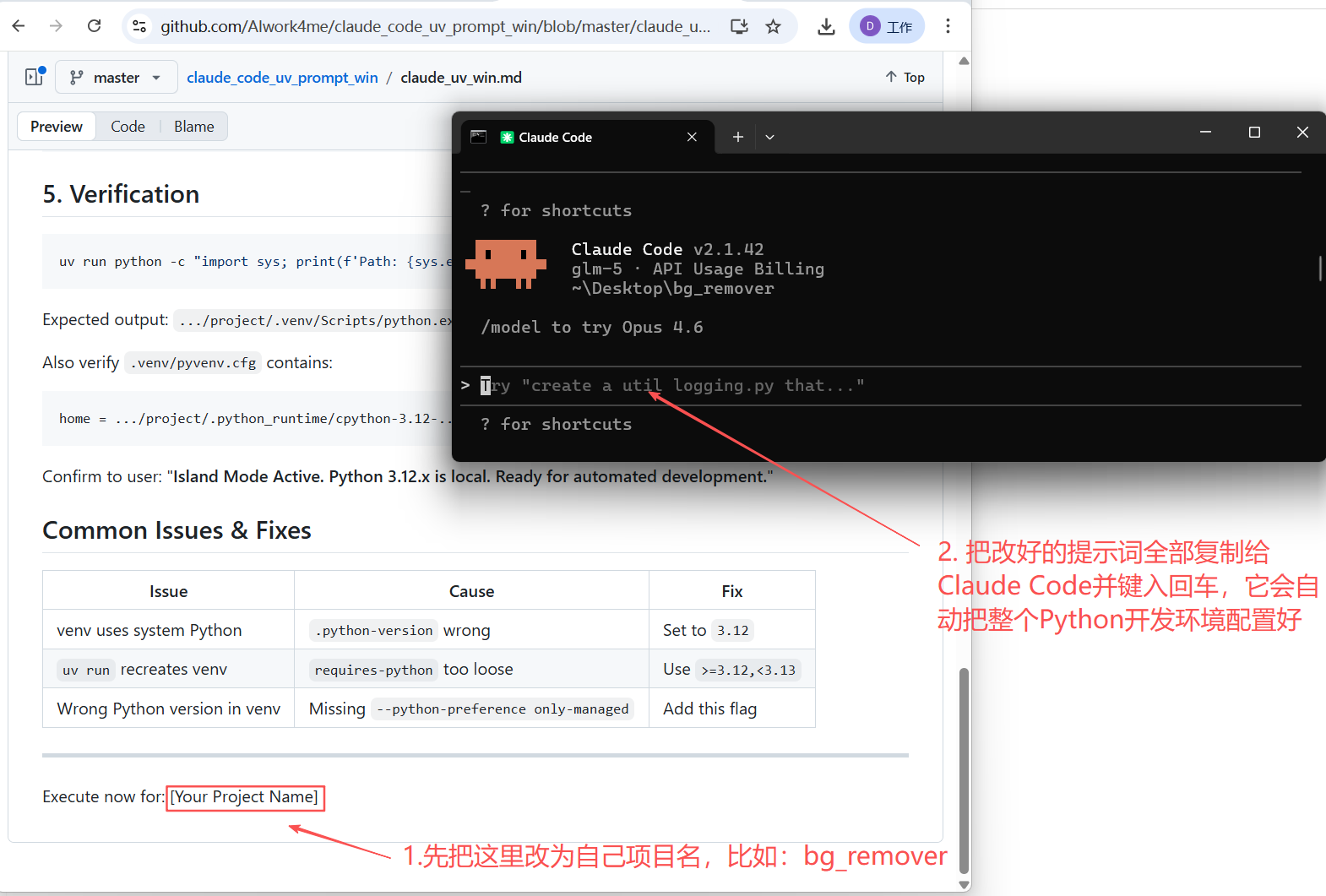This screenshot has height=896, width=1326.
Task: Click the 5. Verification heading
Action: 121,194
